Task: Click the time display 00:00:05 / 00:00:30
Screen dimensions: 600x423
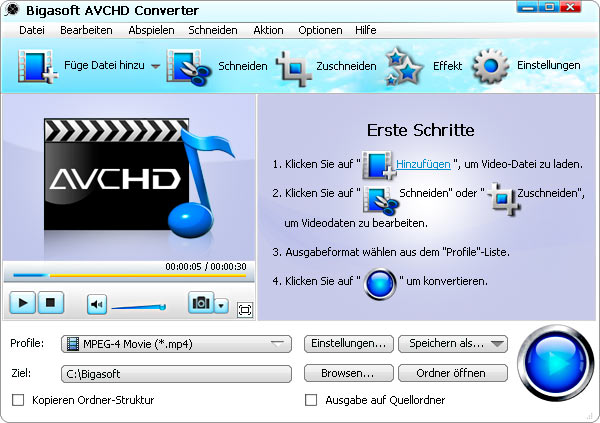Action: 206,266
